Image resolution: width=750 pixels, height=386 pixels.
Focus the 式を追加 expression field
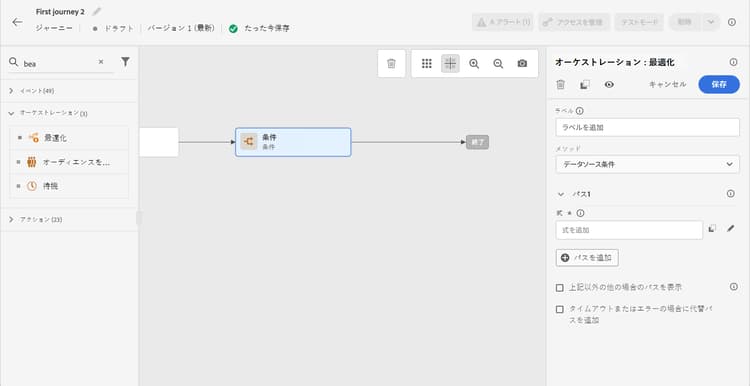[629, 230]
